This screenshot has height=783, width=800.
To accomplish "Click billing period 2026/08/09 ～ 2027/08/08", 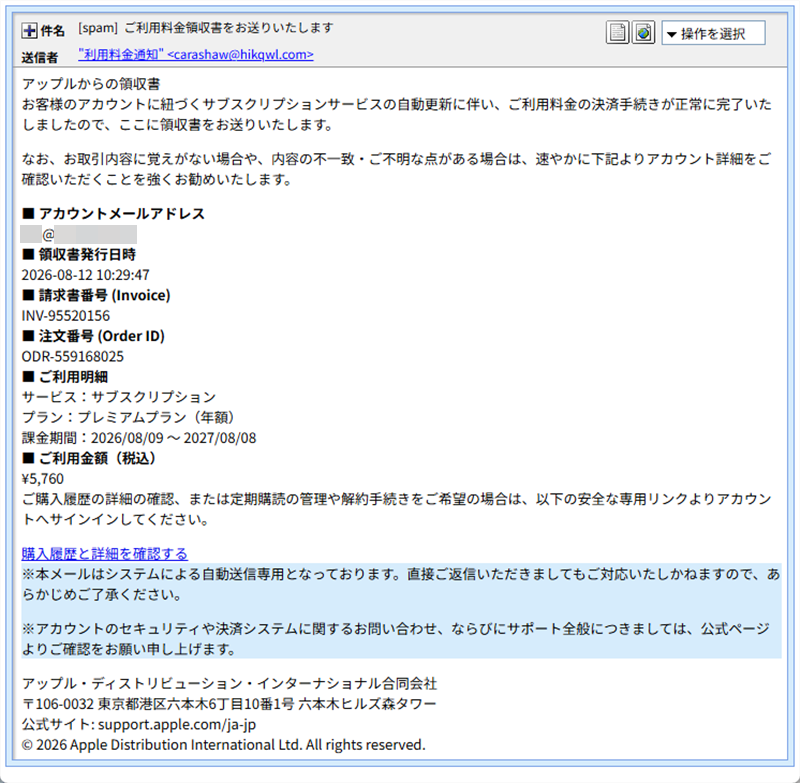I will tap(173, 438).
